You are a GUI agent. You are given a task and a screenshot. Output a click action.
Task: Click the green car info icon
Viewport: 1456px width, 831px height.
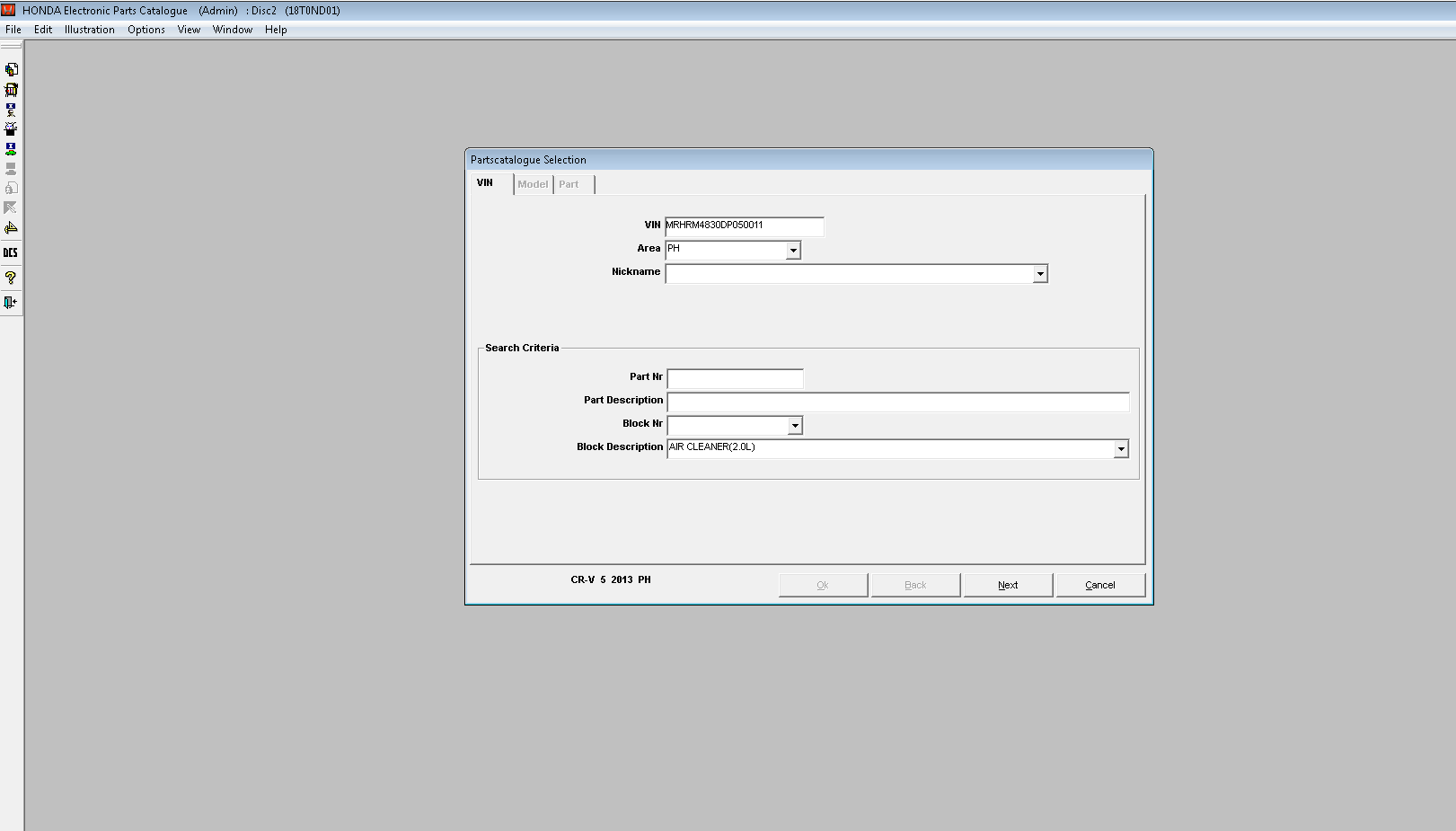tap(11, 148)
